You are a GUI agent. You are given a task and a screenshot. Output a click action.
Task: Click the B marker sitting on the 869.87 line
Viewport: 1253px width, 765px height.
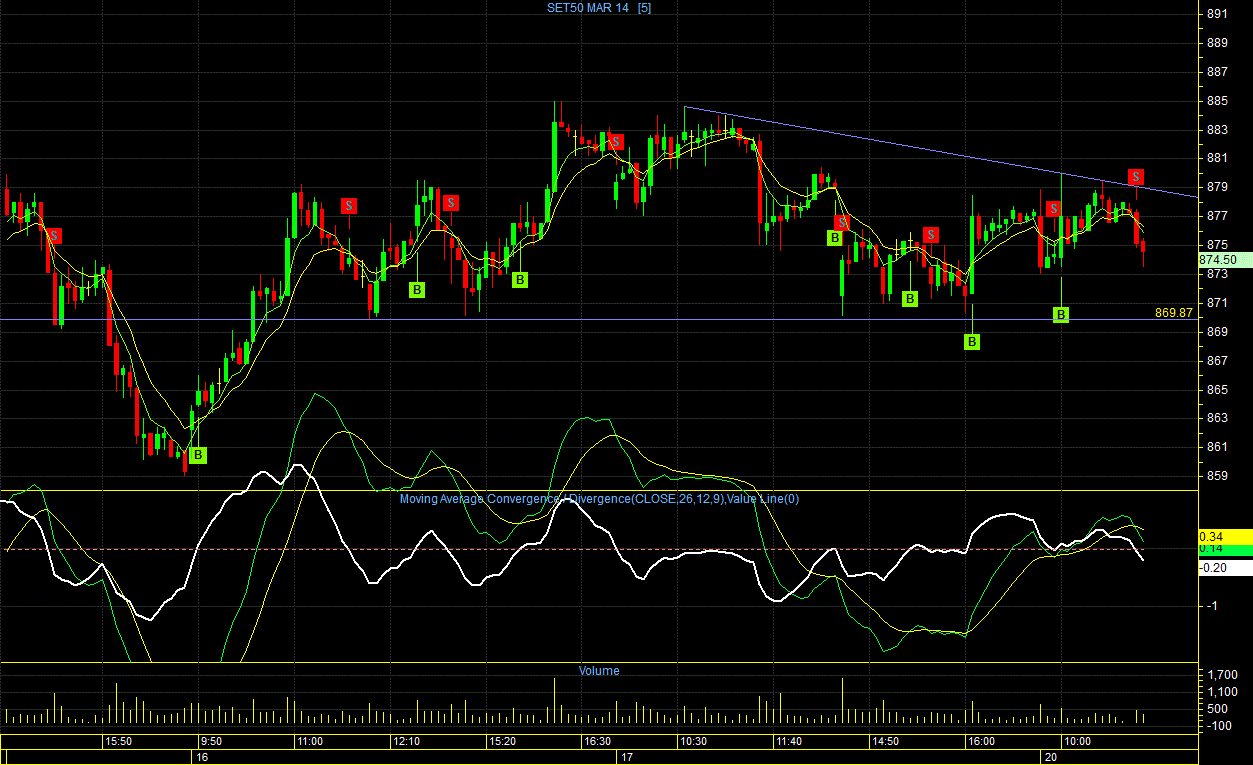[1061, 315]
